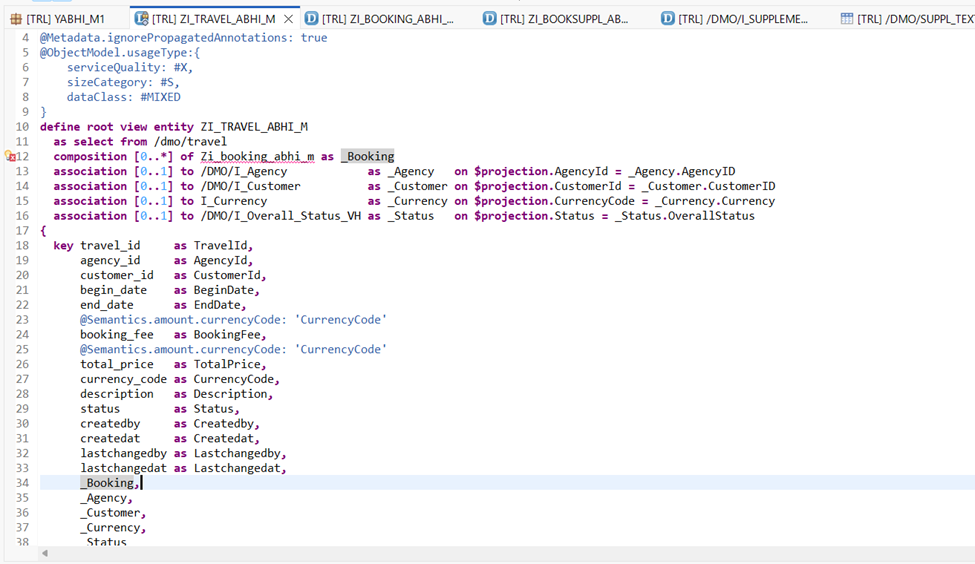975x564 pixels.
Task: Click _Customer on line 36
Action: click(110, 512)
